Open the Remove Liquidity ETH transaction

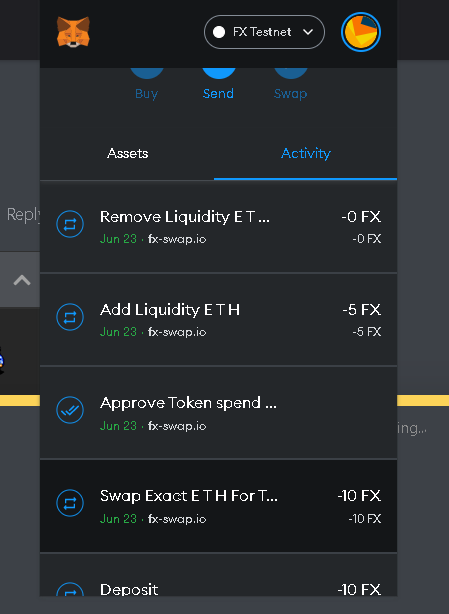pos(218,227)
